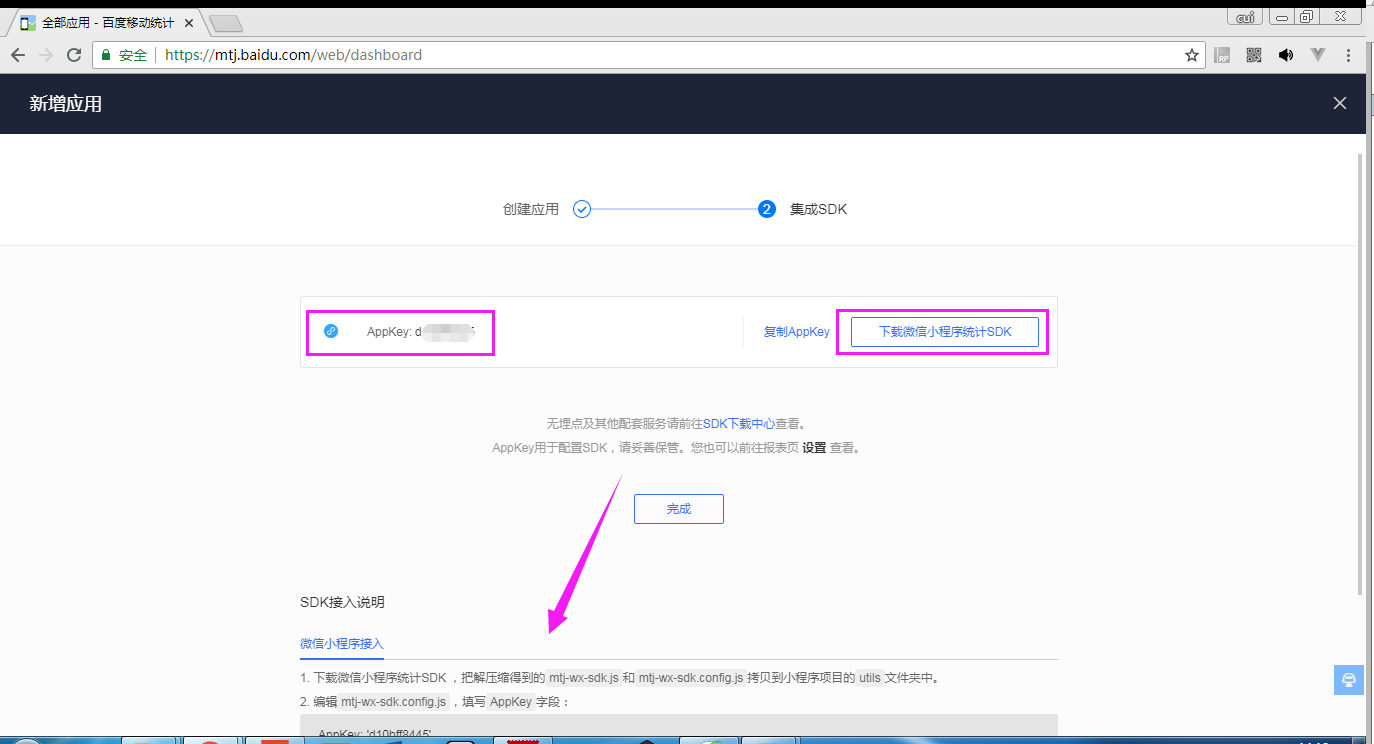
Task: Click the cui user profile button
Action: (x=1245, y=17)
